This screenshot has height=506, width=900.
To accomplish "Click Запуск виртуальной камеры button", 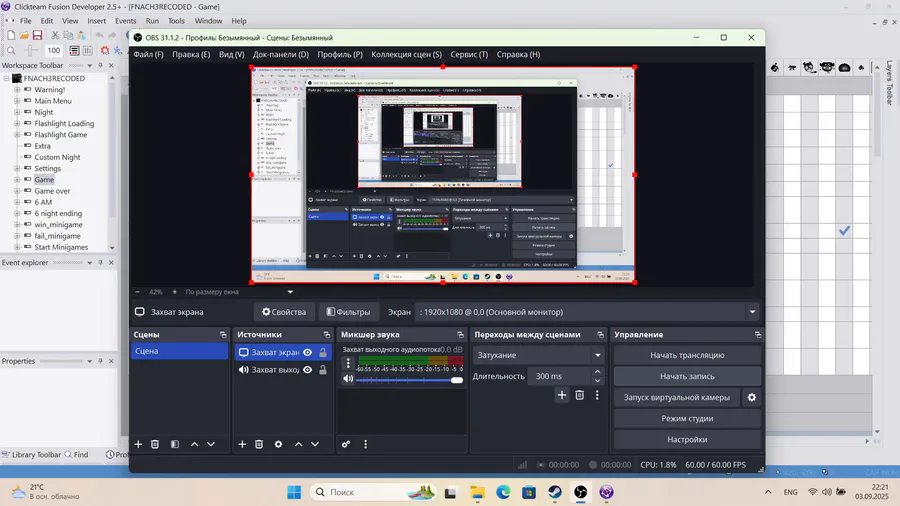I will (677, 397).
